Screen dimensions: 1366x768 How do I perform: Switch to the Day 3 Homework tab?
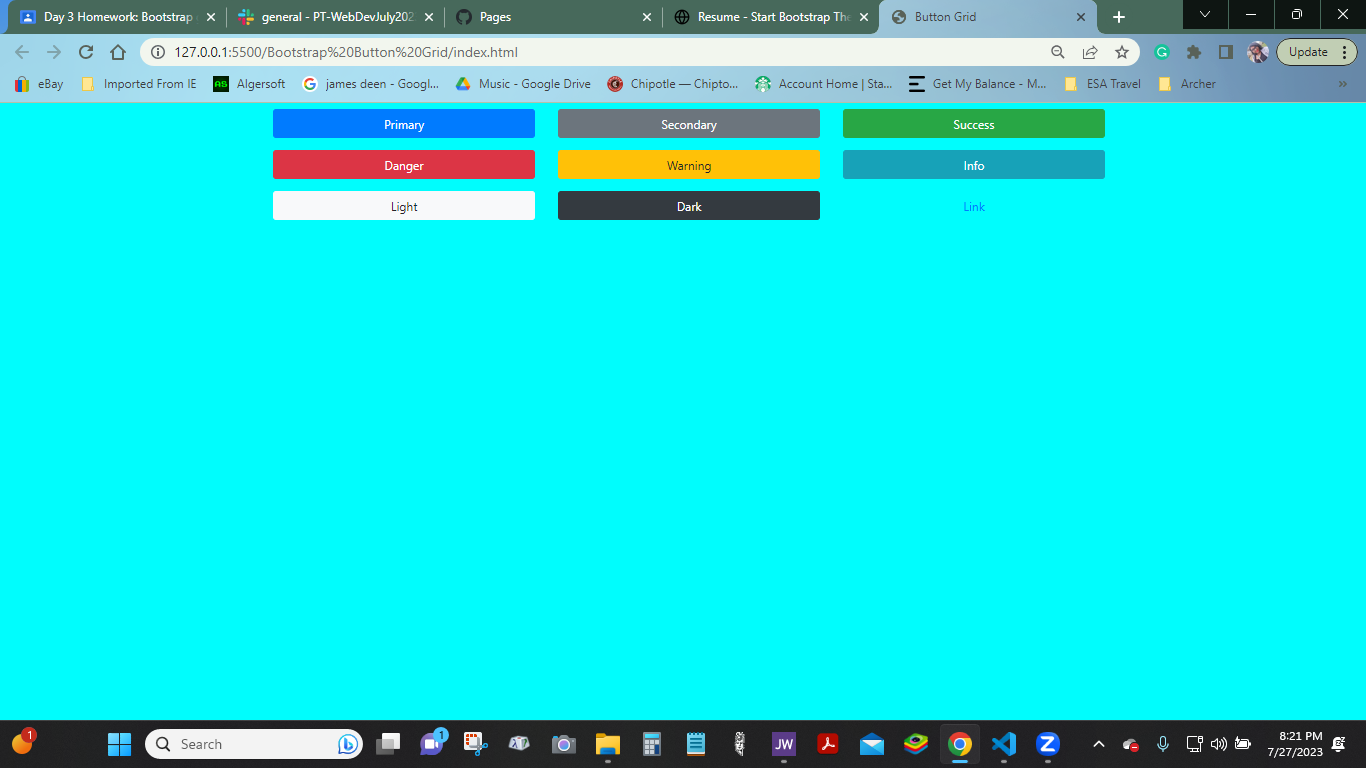117,17
